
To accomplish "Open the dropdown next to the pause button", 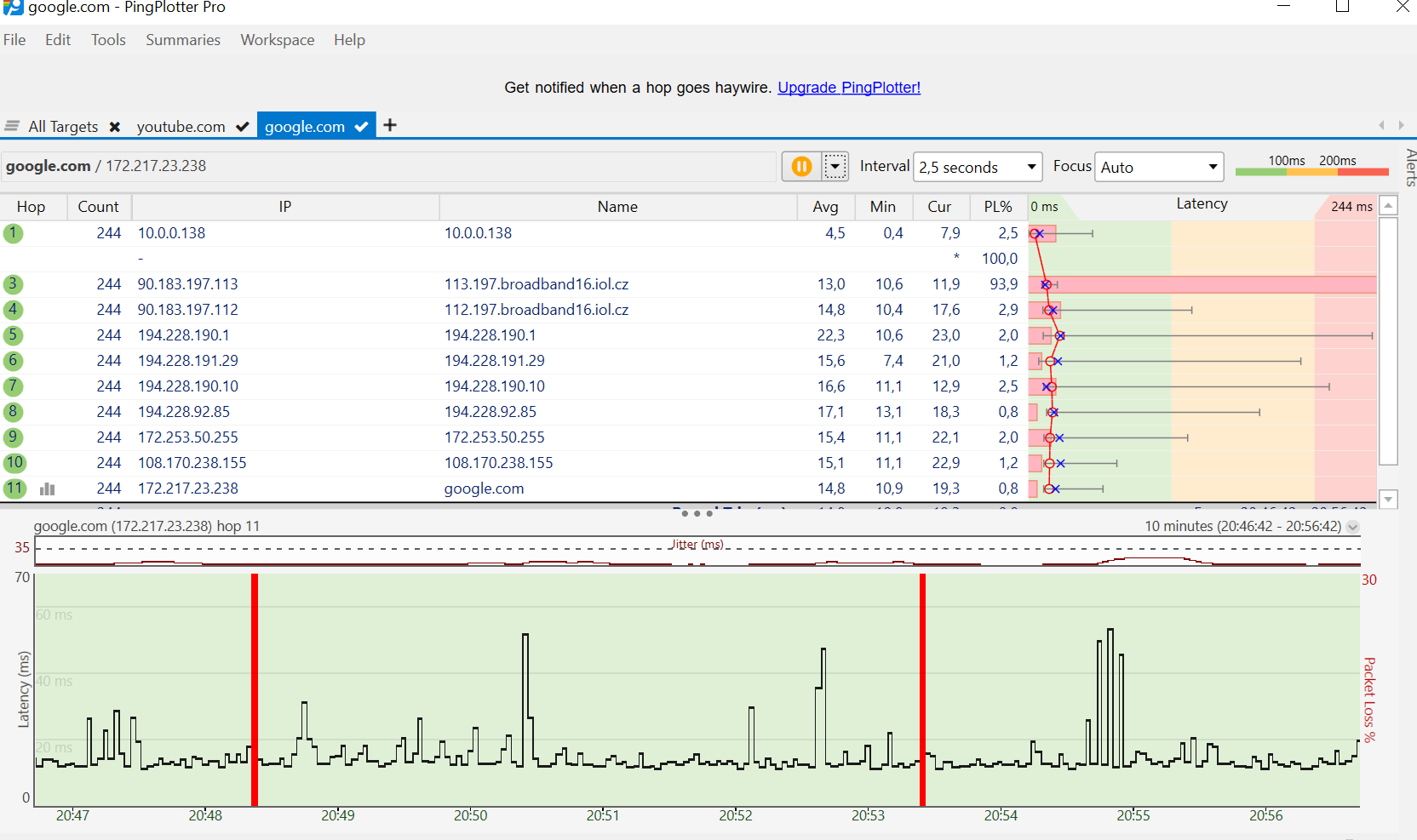I will click(835, 167).
